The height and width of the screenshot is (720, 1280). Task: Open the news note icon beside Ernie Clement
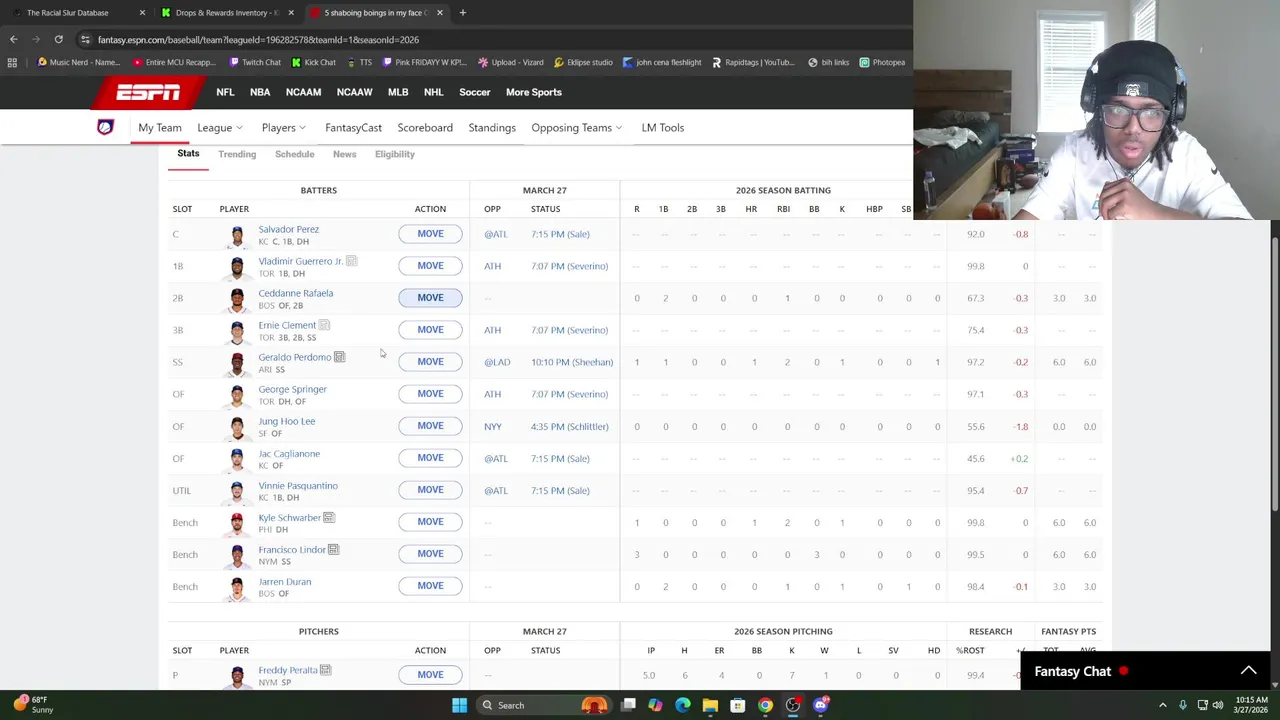(x=324, y=325)
